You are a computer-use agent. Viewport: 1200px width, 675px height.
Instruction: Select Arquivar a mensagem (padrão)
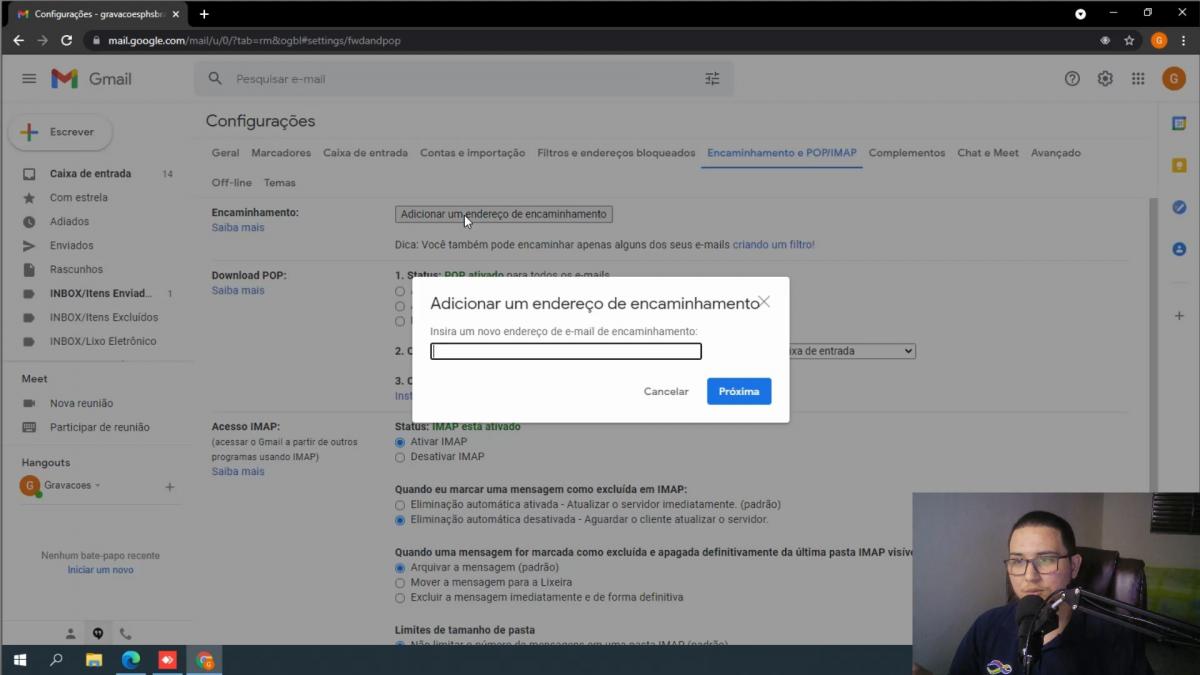coord(400,567)
